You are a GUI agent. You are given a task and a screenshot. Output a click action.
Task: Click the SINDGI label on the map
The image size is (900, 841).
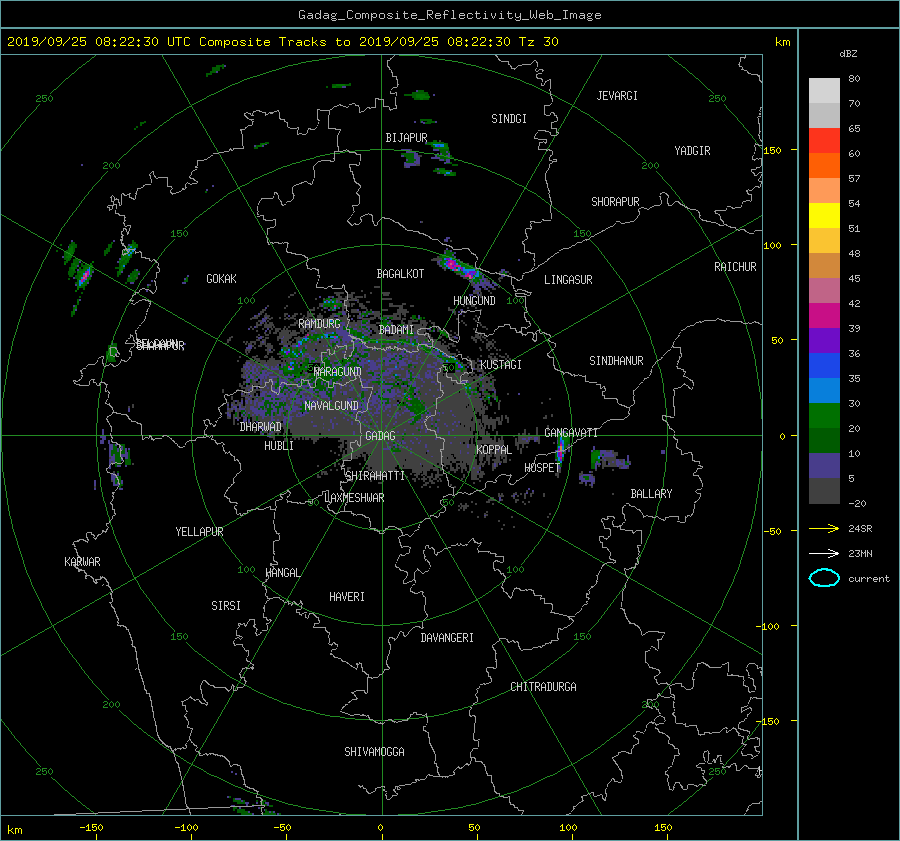click(509, 119)
